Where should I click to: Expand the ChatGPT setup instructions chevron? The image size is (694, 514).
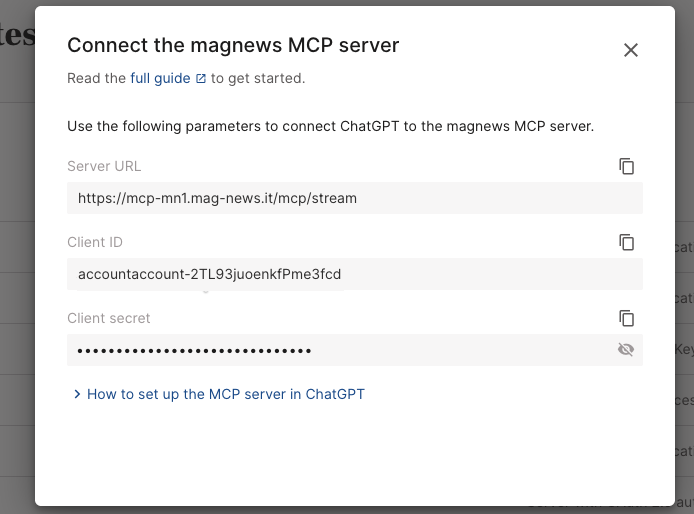(77, 395)
